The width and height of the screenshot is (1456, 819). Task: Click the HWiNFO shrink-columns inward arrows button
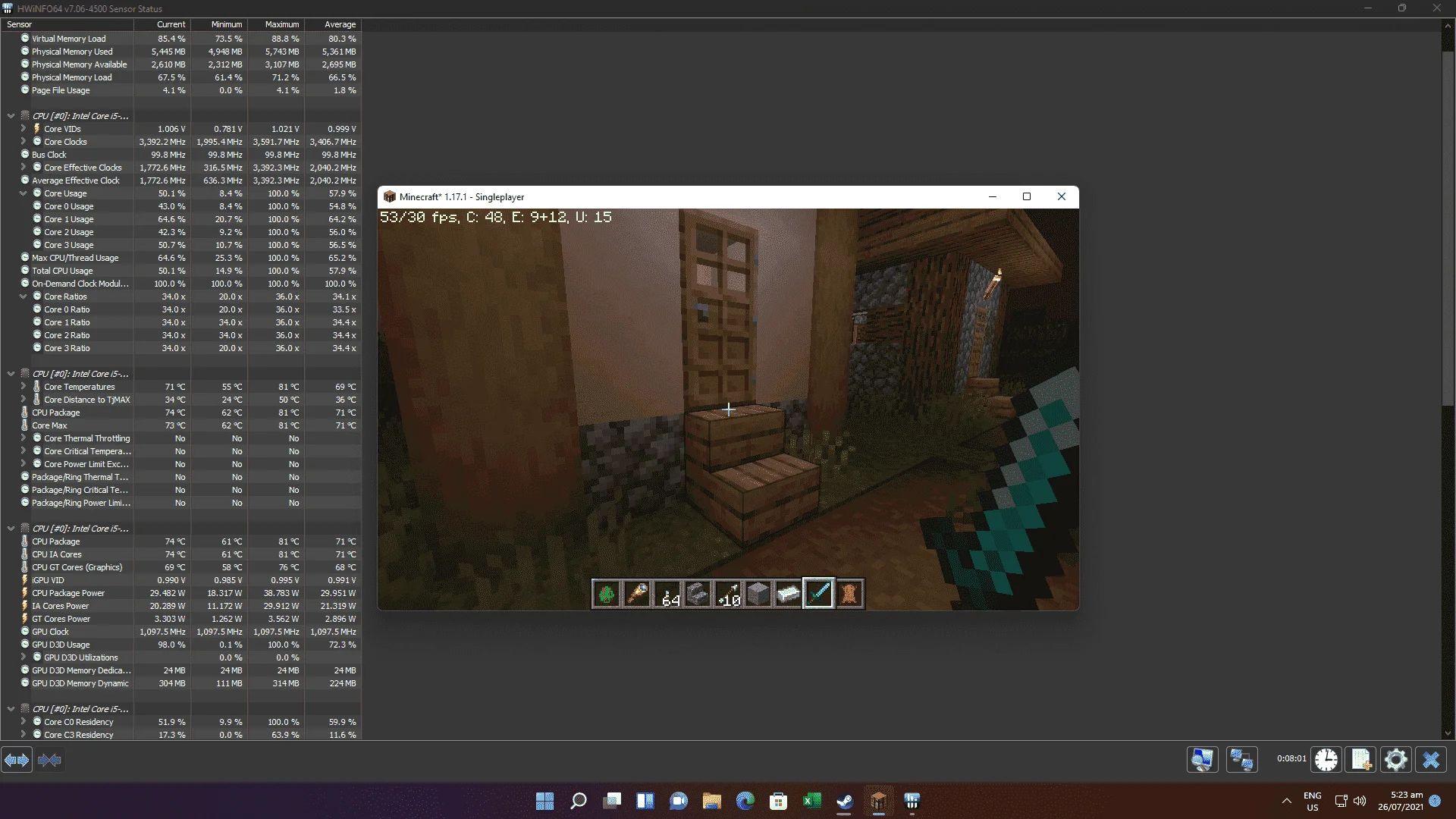pyautogui.click(x=49, y=759)
